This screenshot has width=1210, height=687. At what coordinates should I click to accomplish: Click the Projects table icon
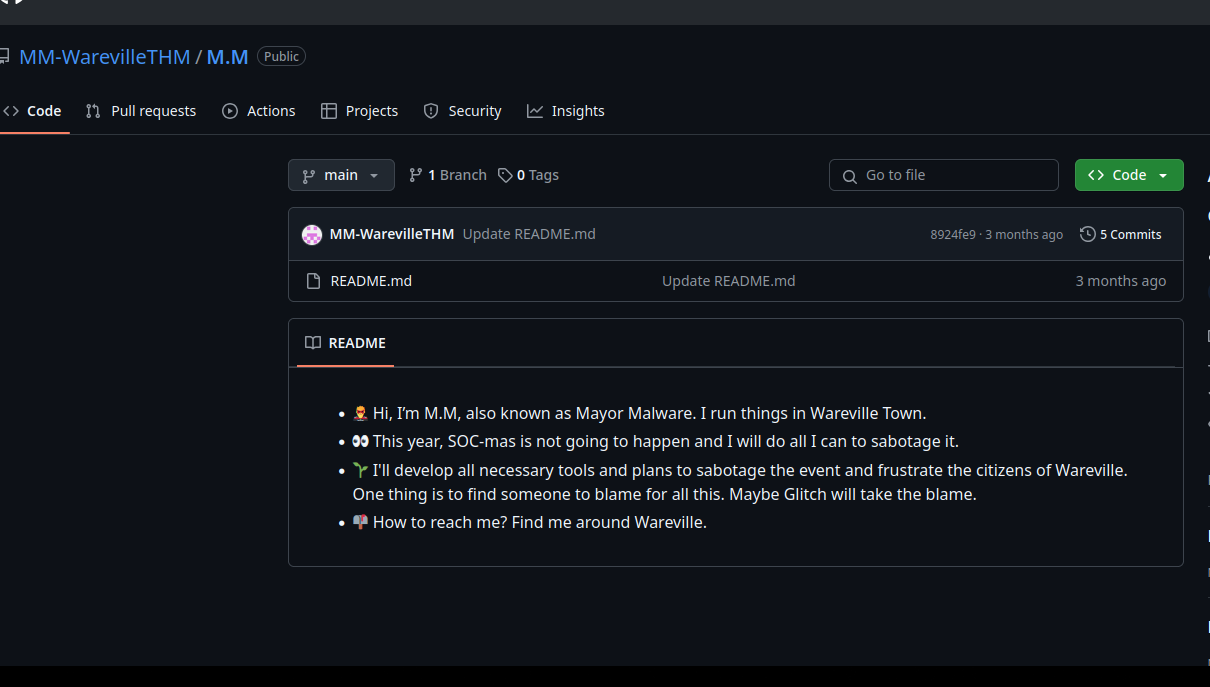(x=329, y=111)
